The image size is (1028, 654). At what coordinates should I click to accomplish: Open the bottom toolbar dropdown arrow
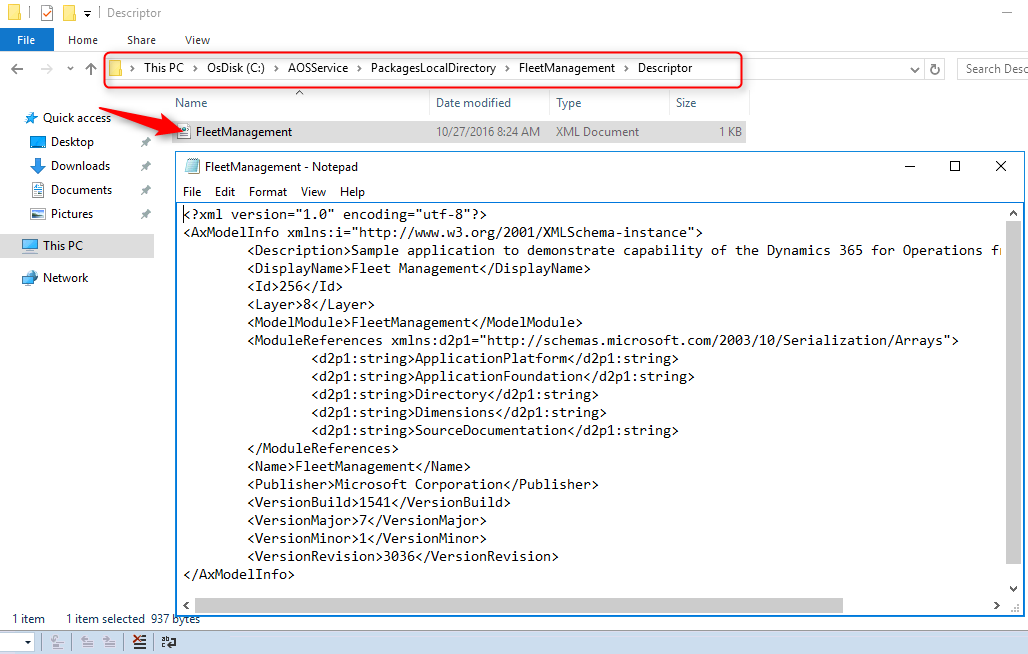click(28, 642)
